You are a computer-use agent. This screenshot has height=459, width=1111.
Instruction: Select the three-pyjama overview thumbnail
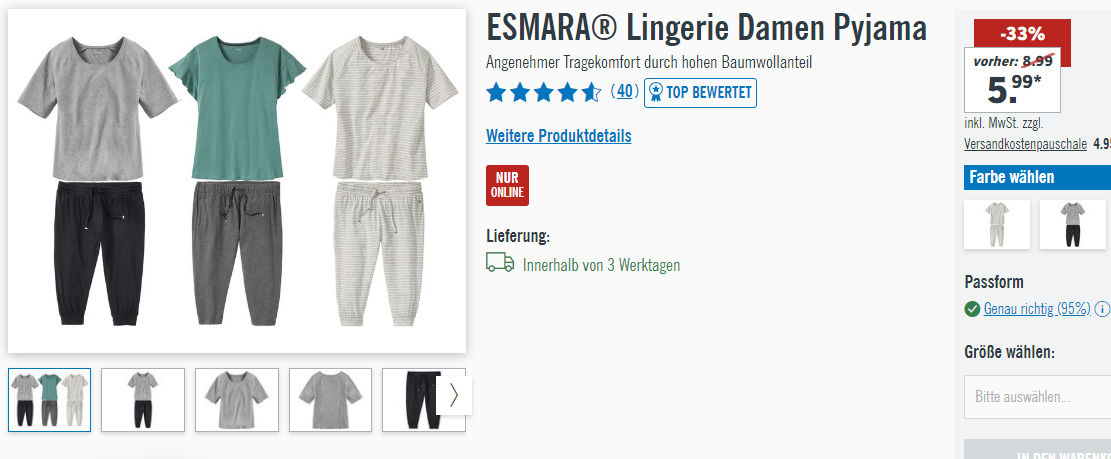(x=50, y=400)
